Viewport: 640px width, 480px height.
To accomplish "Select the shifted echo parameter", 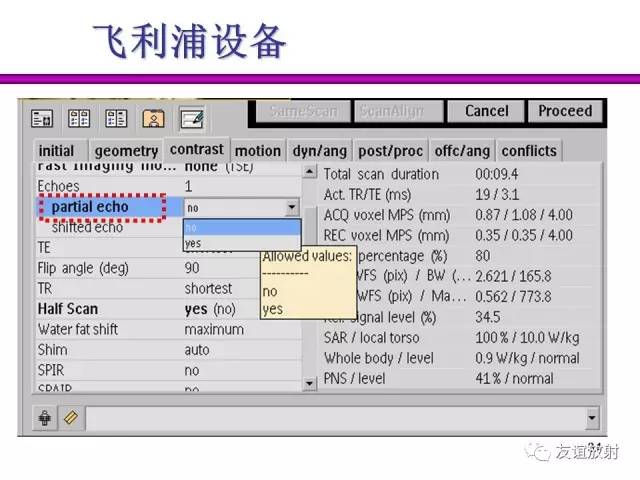I will point(87,227).
